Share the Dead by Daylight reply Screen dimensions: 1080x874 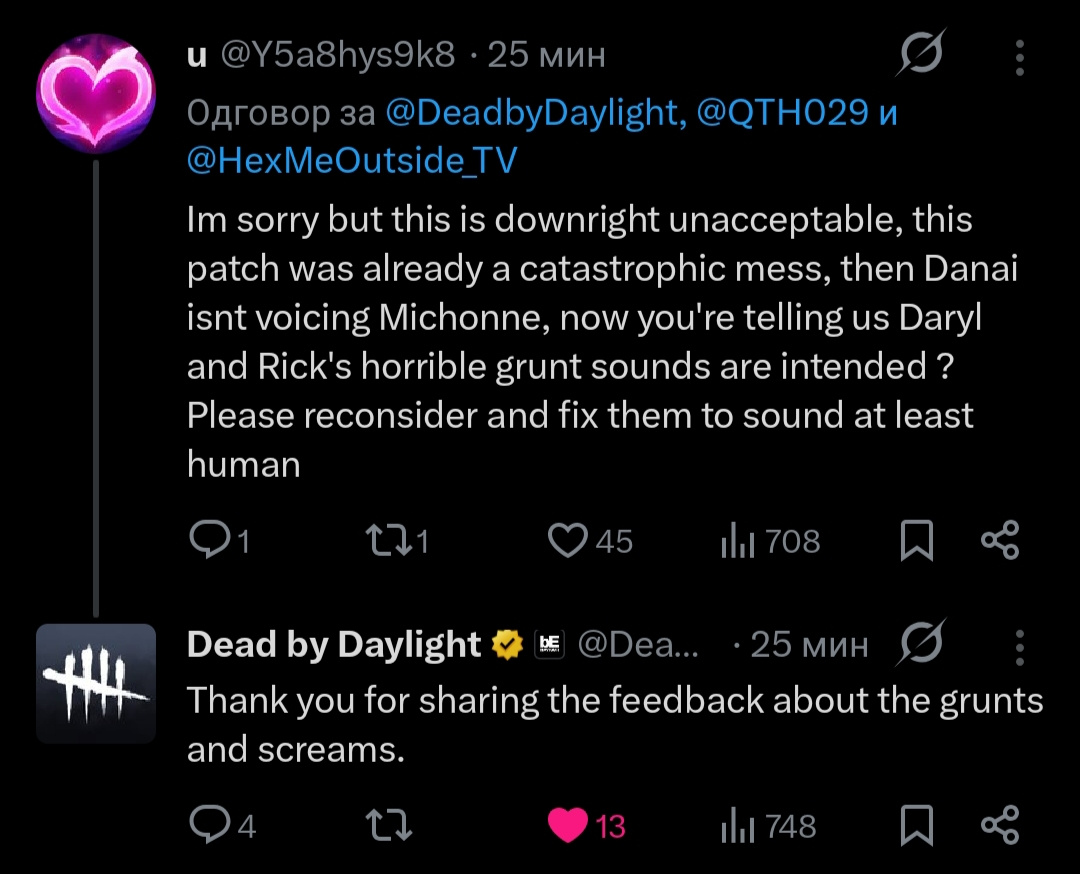(1000, 824)
